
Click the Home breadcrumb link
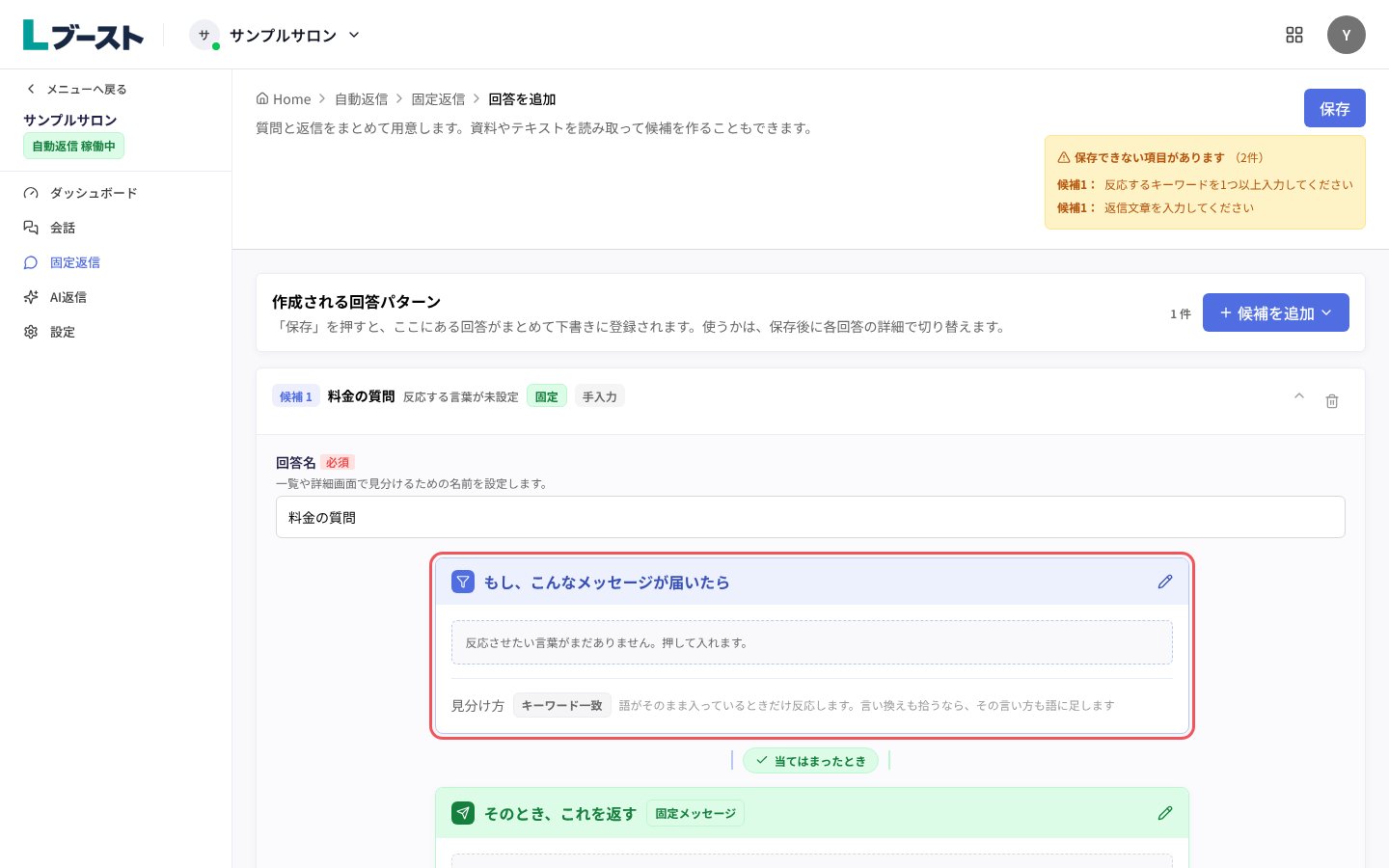284,99
